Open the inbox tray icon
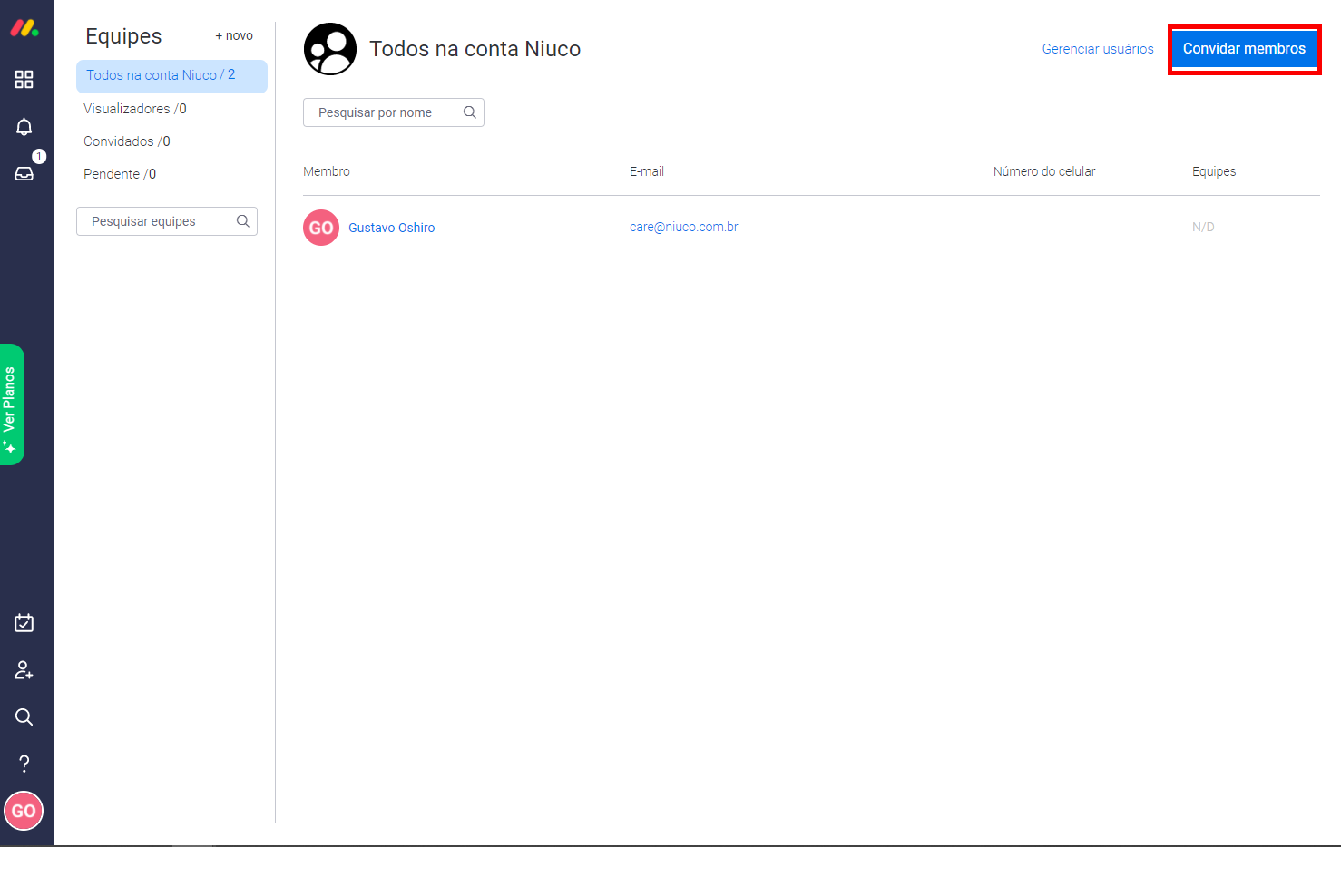Viewport: 1341px width, 896px height. coord(24,173)
